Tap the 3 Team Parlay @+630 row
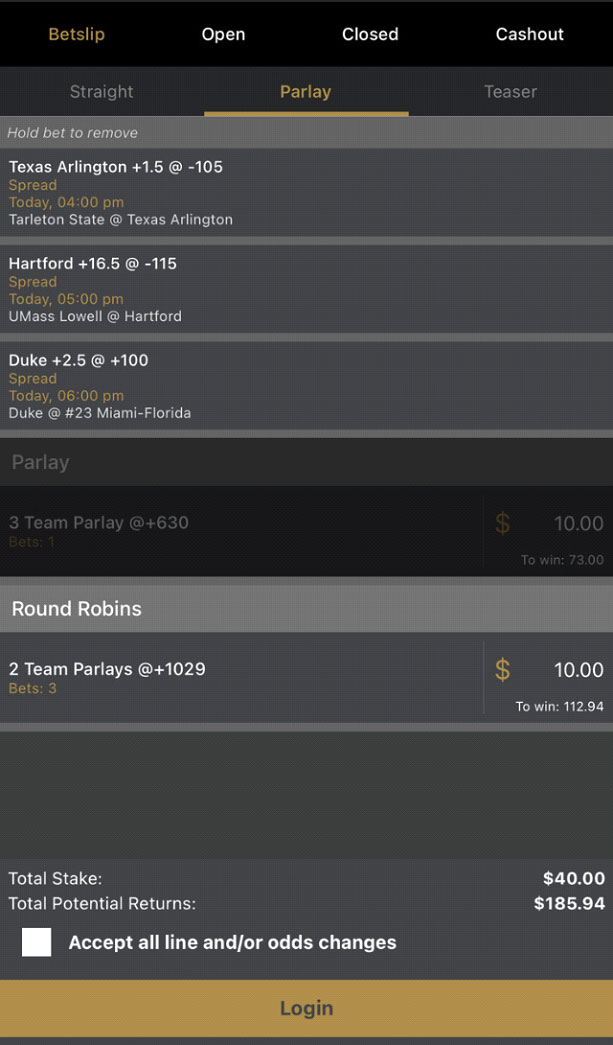 pos(240,530)
